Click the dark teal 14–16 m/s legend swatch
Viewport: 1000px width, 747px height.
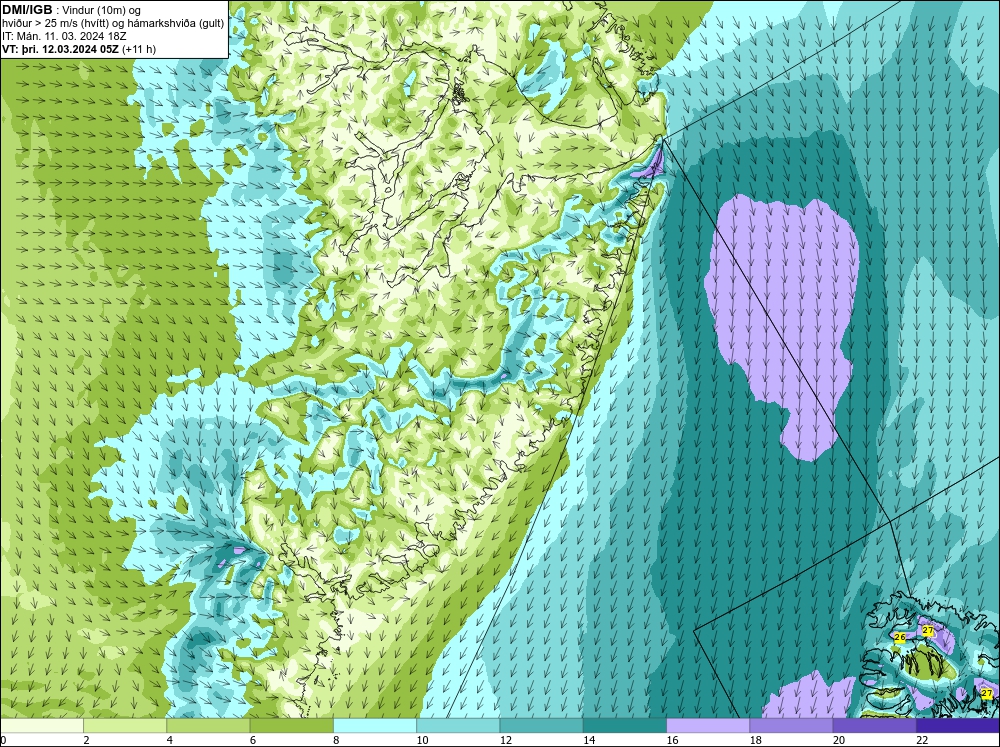pos(625,725)
